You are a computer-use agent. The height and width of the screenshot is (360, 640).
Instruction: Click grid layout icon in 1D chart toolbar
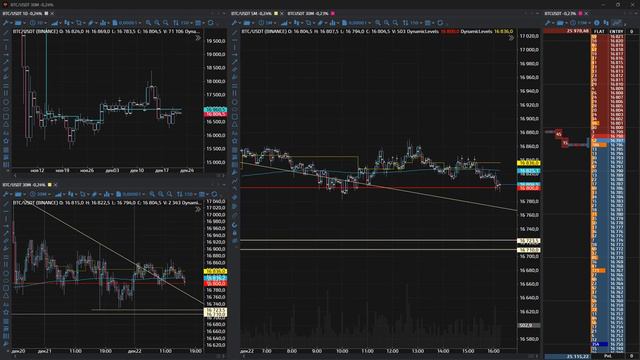point(198,23)
